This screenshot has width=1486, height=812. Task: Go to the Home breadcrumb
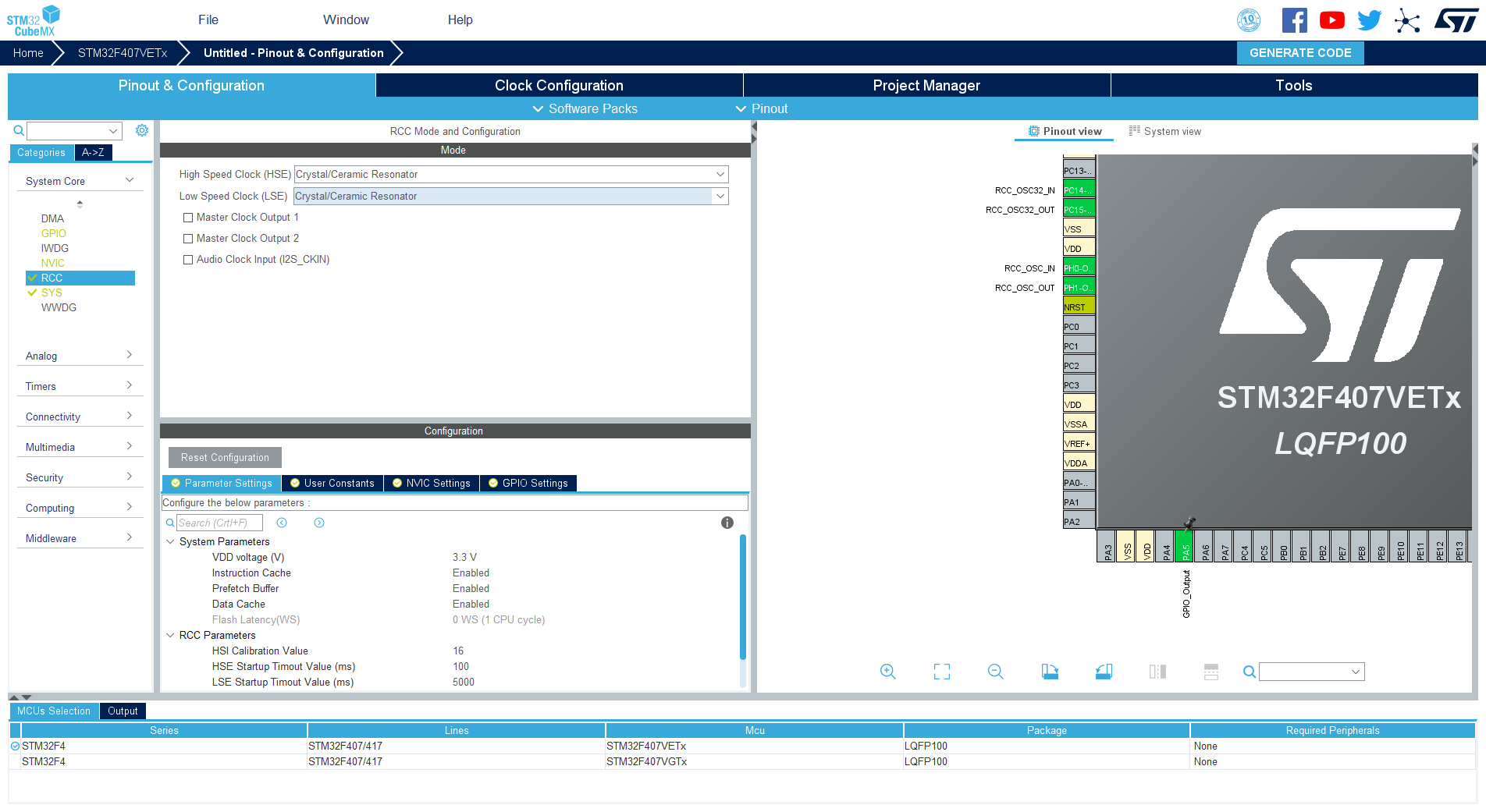click(x=28, y=53)
